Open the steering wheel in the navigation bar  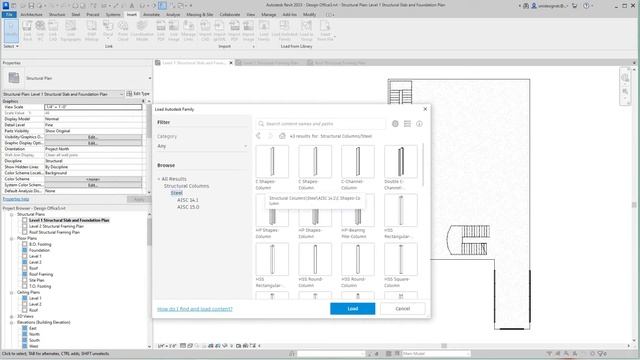tap(625, 78)
